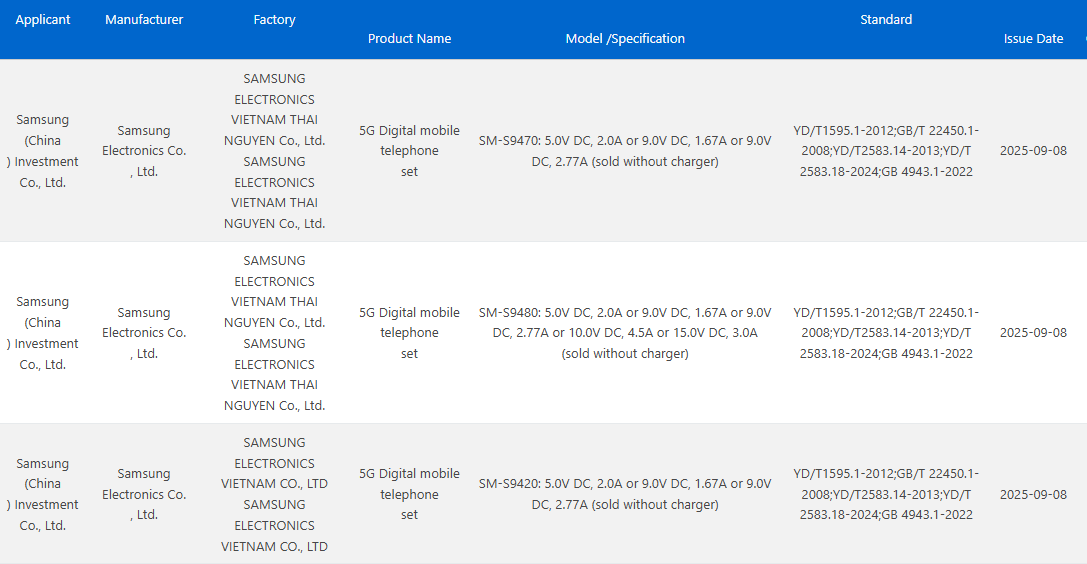Image resolution: width=1087 pixels, height=564 pixels.
Task: Click the issue date in the SM-S9420 row
Action: click(x=1033, y=494)
